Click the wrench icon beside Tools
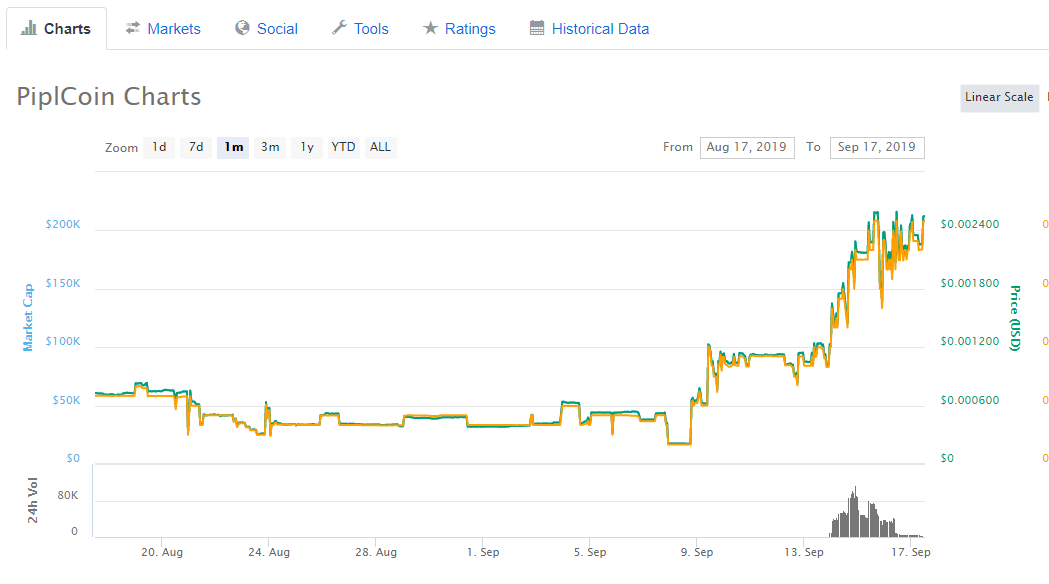Image resolution: width=1049 pixels, height=584 pixels. click(339, 28)
